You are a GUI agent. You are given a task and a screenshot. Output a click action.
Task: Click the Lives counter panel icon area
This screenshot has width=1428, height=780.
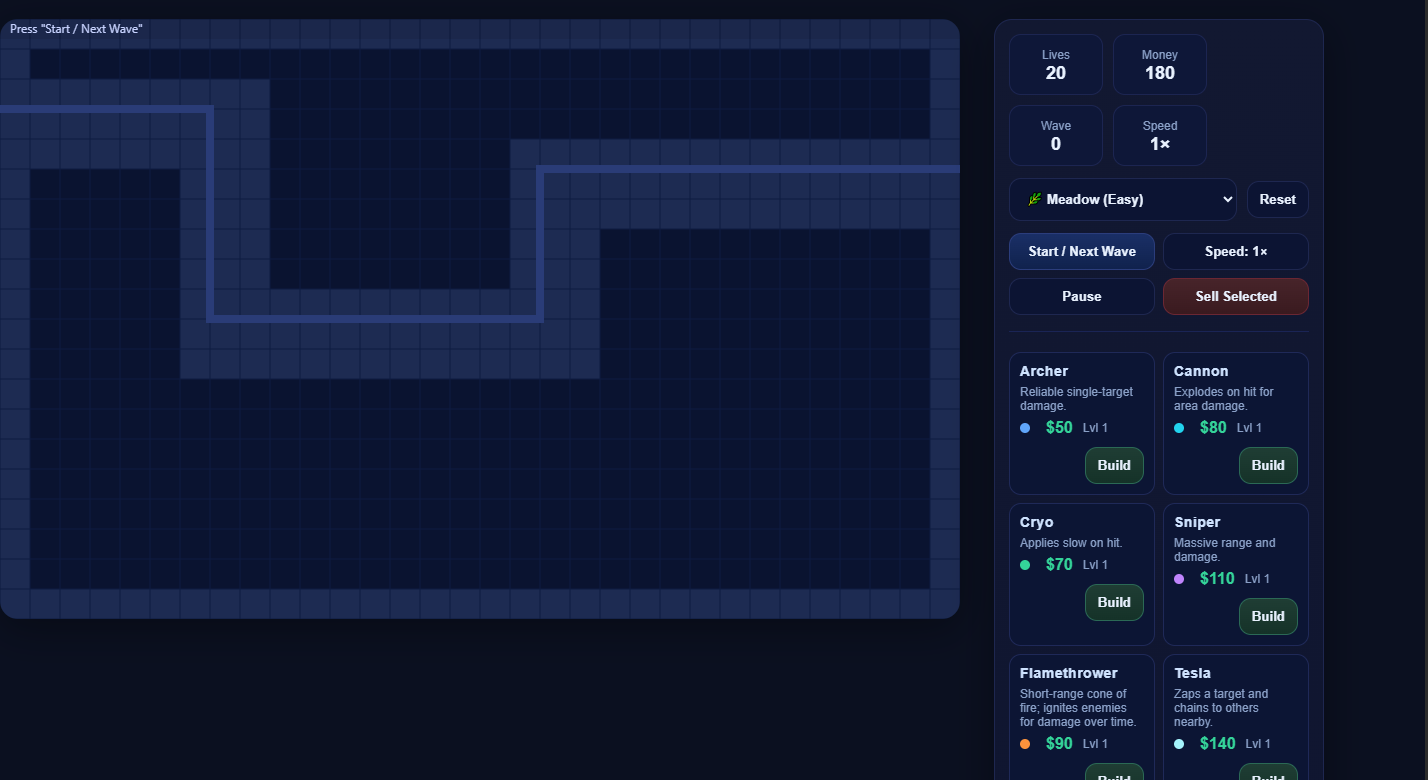1055,64
